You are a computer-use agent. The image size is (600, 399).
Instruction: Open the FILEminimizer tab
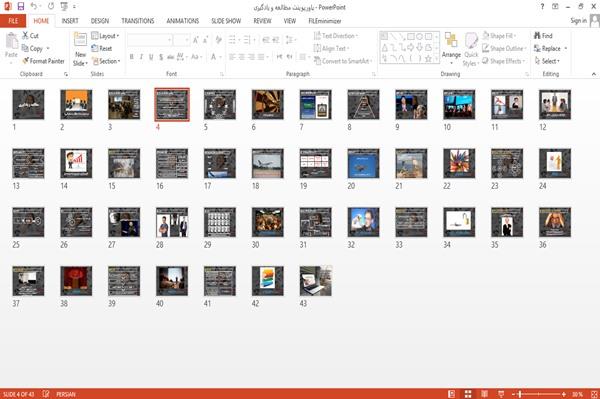coord(325,21)
